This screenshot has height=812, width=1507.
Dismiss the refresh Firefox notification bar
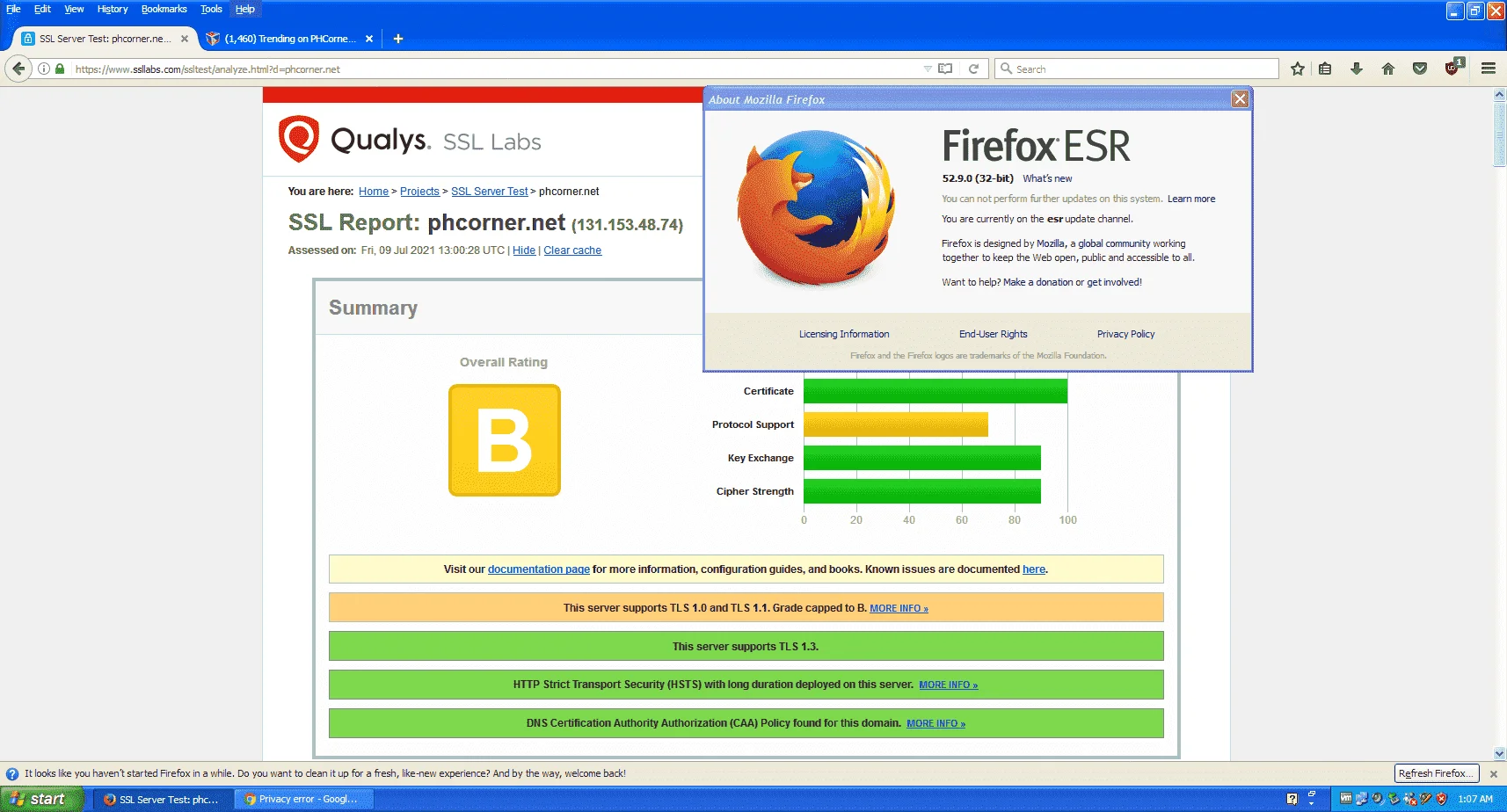(1493, 774)
